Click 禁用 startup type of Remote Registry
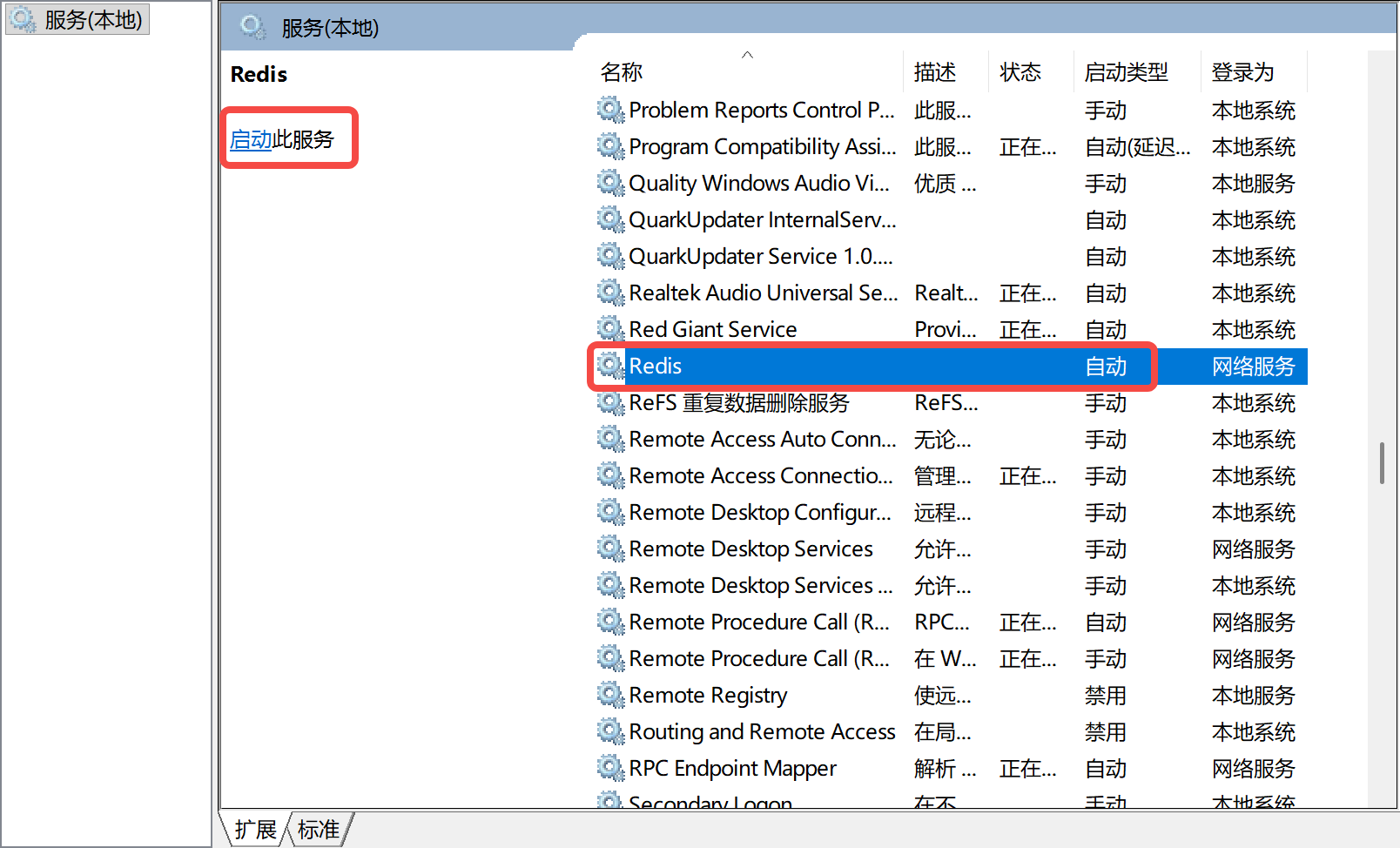 [1106, 696]
